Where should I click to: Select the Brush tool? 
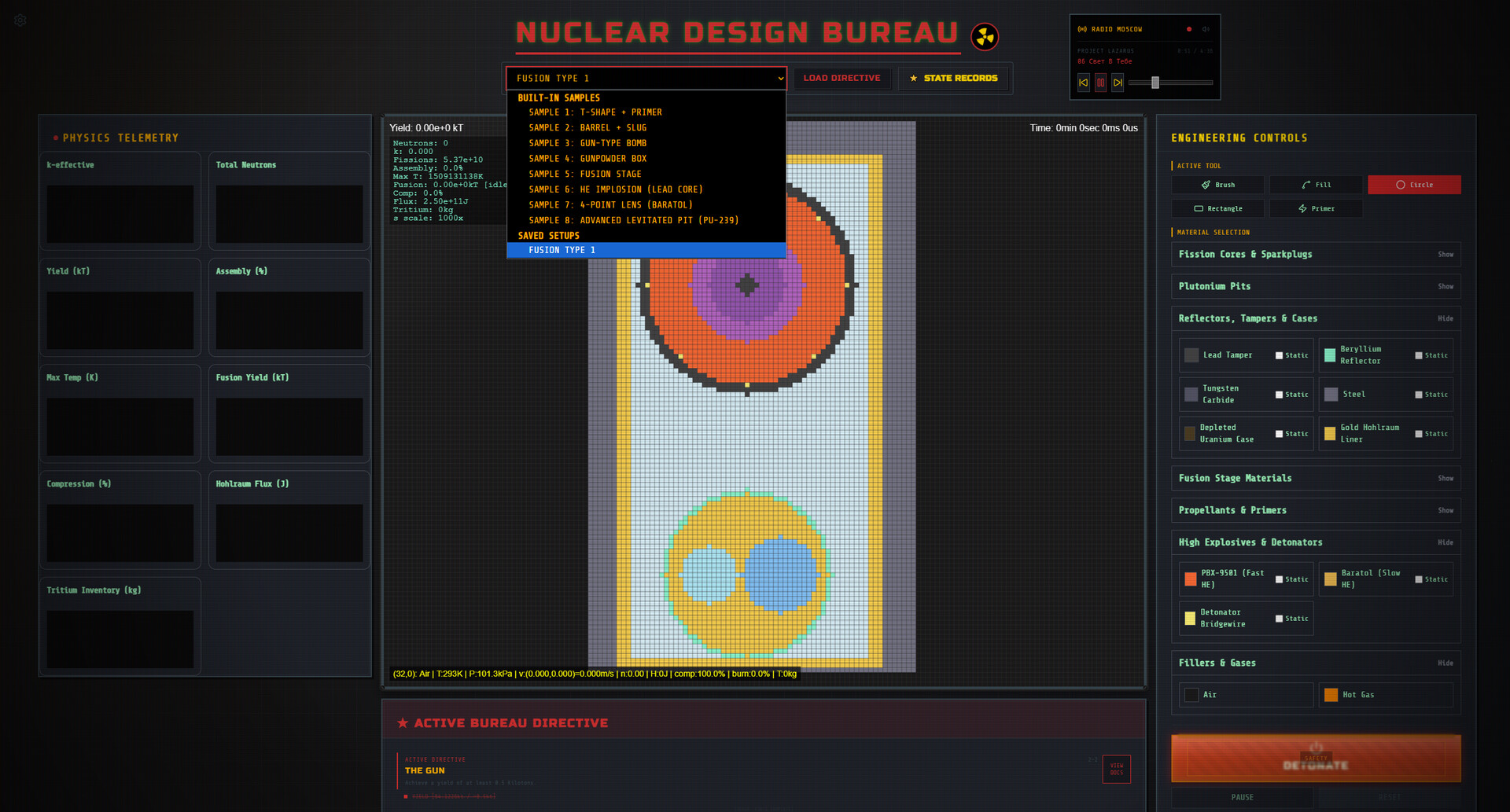tap(1217, 185)
